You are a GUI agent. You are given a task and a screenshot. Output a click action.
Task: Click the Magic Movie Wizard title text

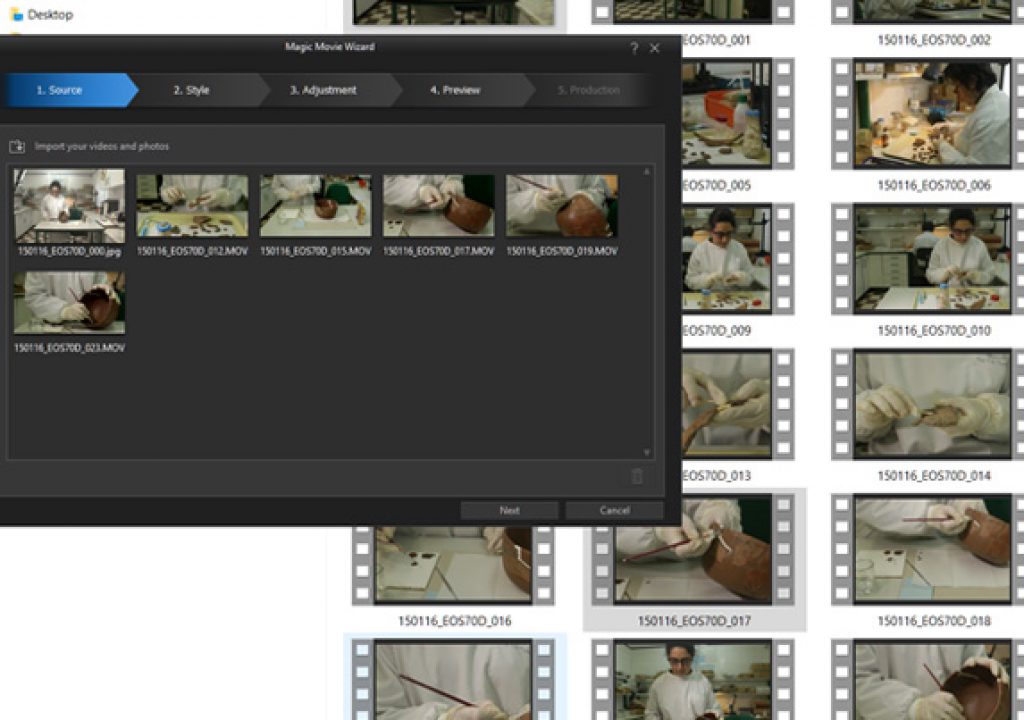[x=330, y=46]
